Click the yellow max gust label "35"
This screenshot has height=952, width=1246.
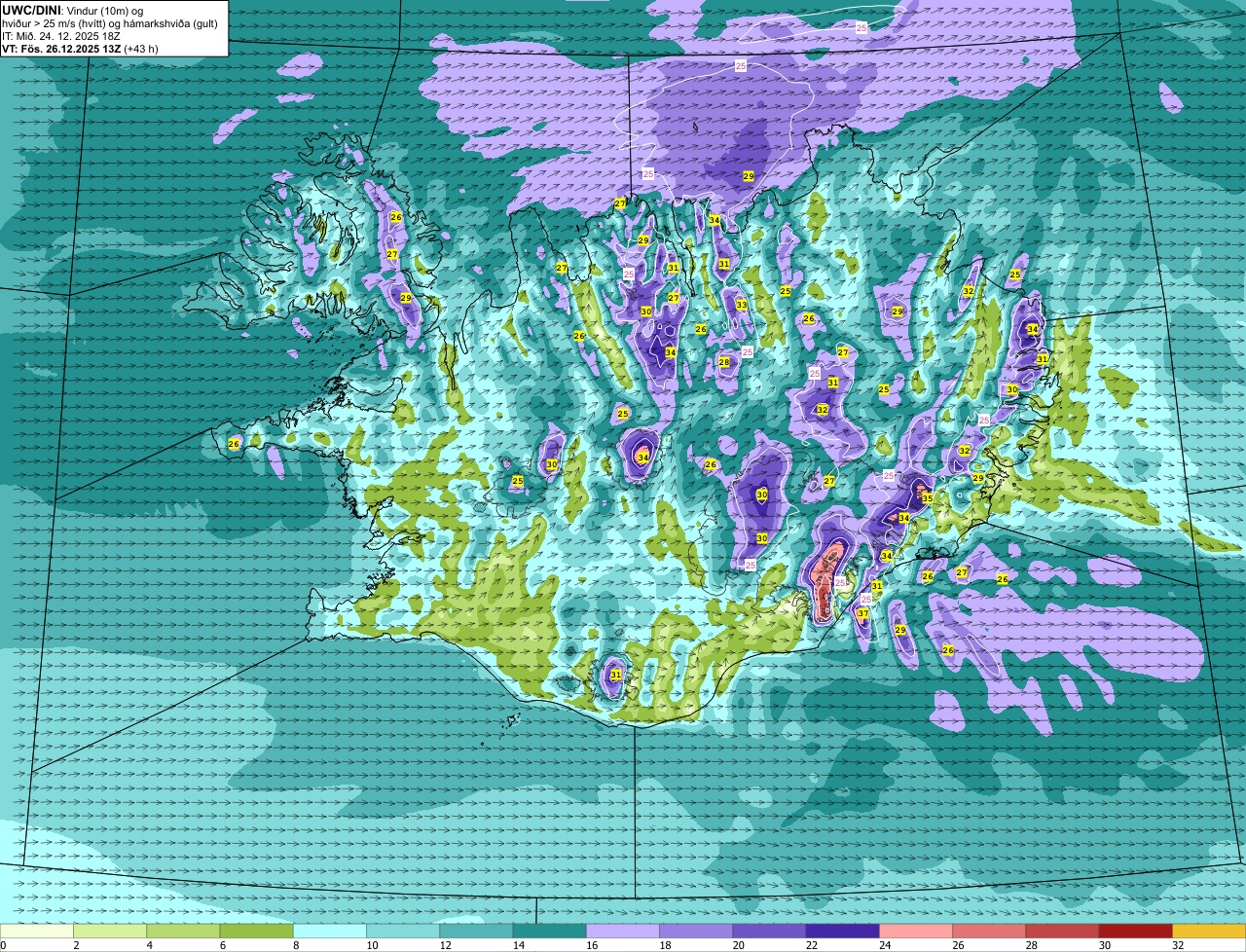coord(928,498)
